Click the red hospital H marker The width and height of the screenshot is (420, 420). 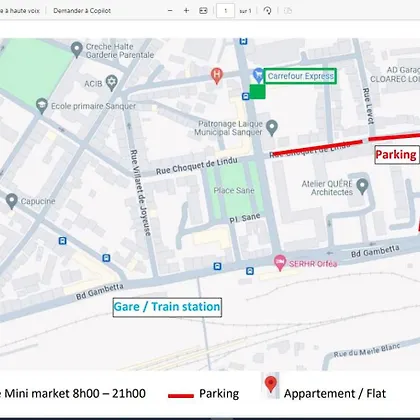click(217, 75)
